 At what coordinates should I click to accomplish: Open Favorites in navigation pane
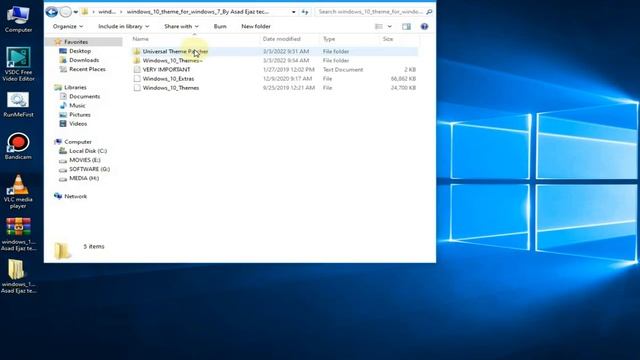pos(76,42)
